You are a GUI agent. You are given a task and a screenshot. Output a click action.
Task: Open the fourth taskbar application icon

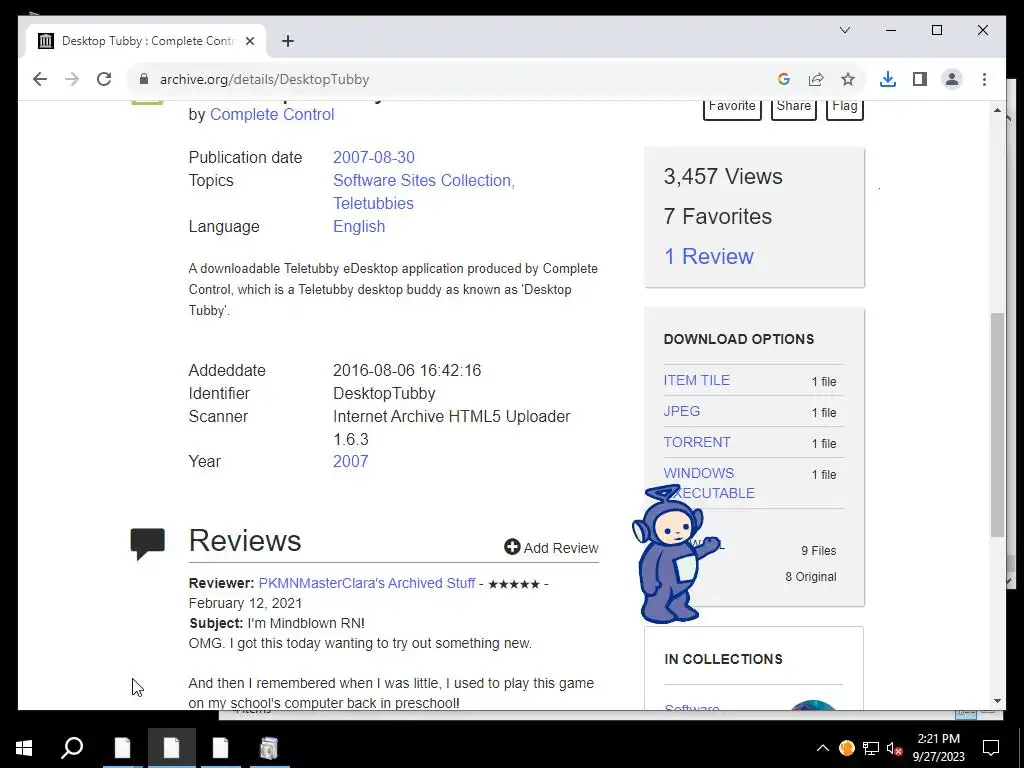(269, 748)
